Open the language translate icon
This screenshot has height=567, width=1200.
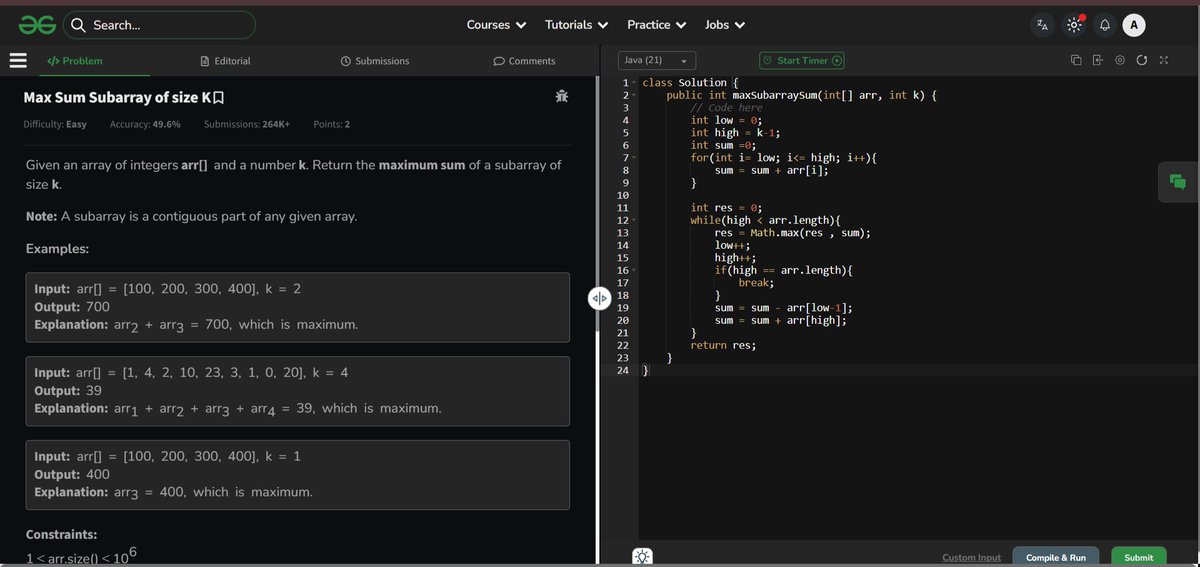click(x=1042, y=25)
